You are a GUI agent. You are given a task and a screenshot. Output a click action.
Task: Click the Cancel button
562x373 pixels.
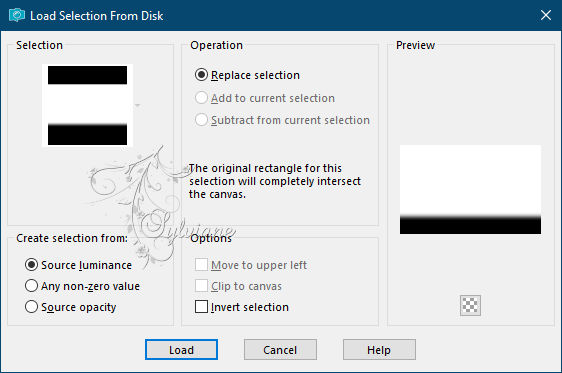pos(280,349)
